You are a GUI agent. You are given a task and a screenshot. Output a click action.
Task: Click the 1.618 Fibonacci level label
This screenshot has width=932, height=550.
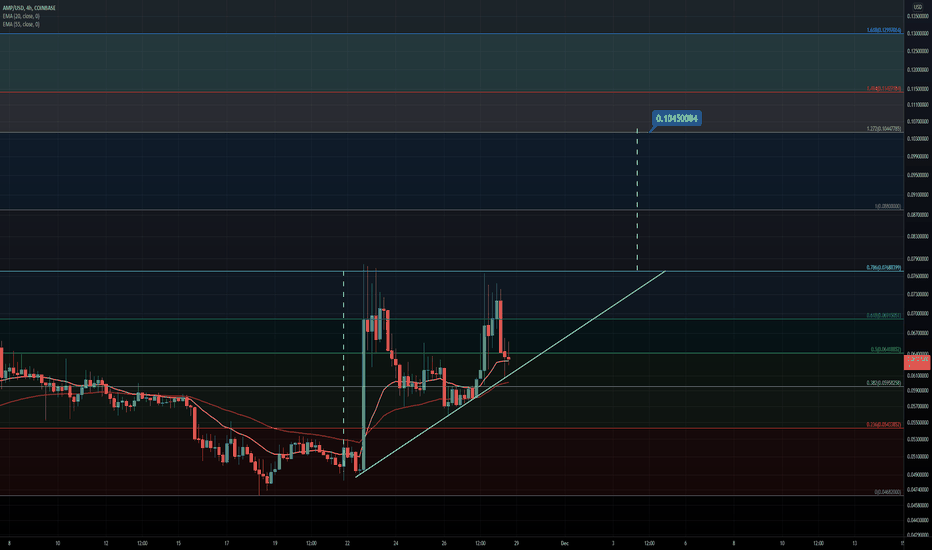click(x=884, y=30)
